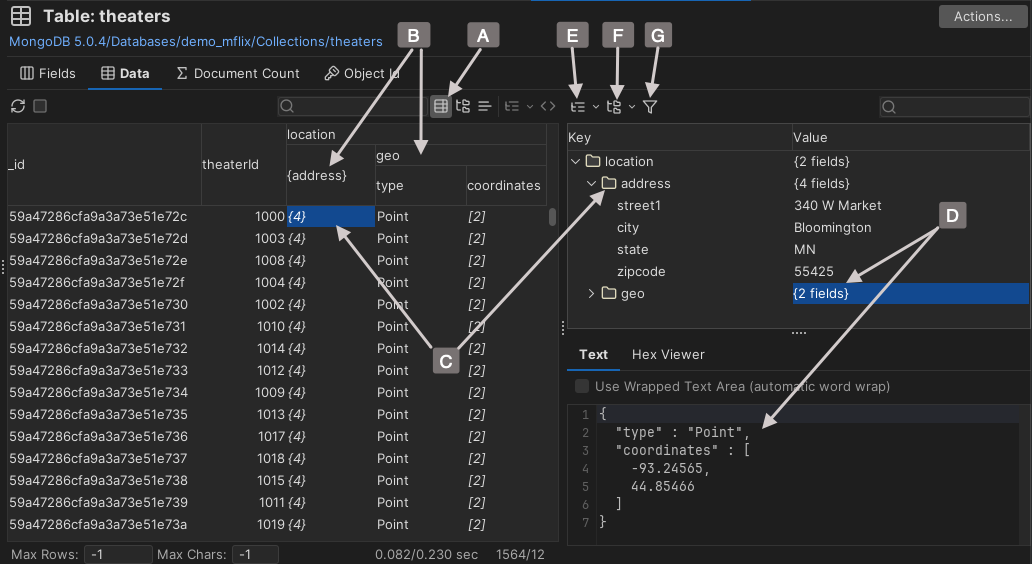
Task: Toggle the checkbox next to refresh icon
Action: click(40, 106)
